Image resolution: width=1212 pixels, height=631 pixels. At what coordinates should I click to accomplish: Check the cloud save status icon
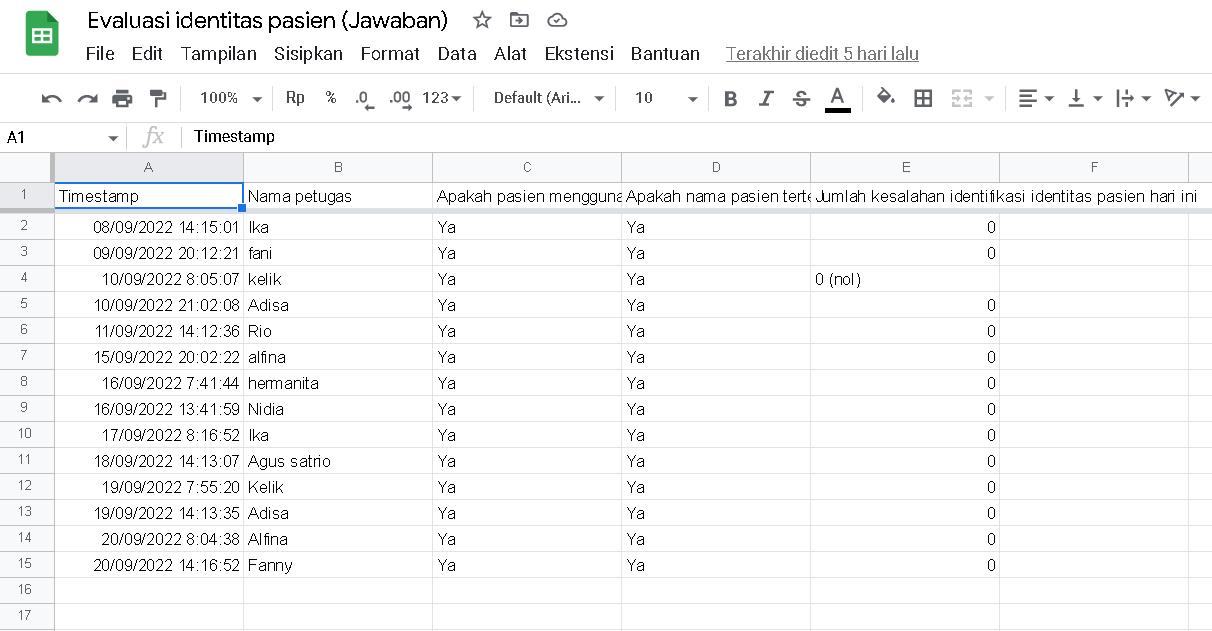(x=557, y=20)
